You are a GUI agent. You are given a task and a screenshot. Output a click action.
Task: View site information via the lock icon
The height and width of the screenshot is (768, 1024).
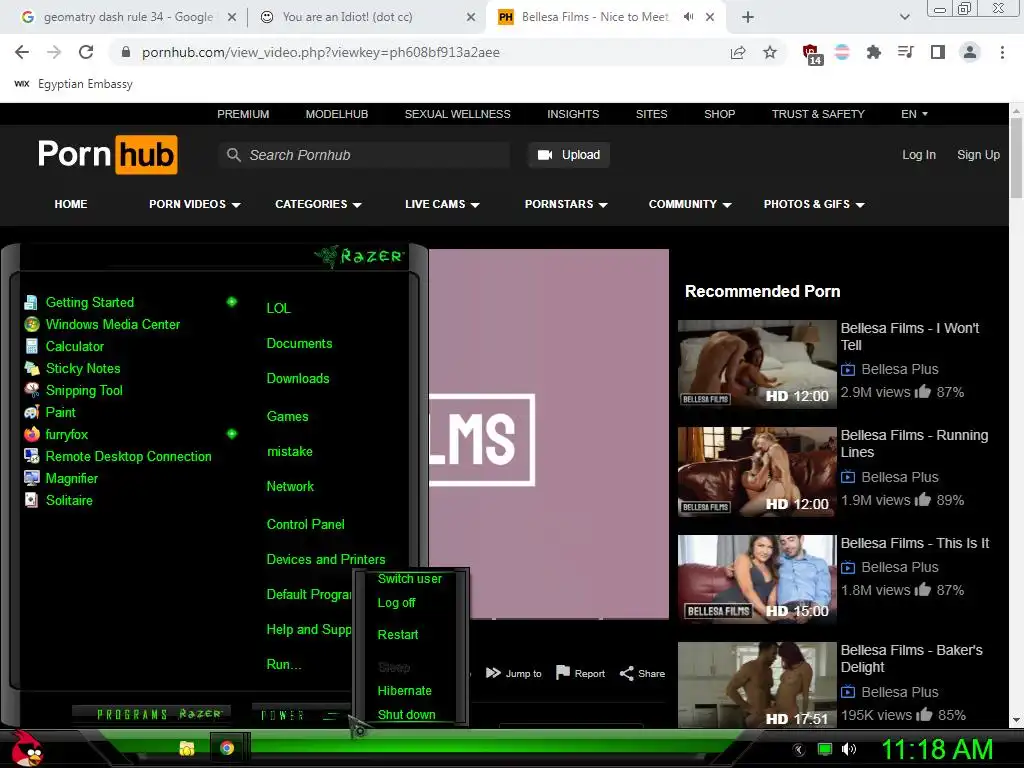tap(126, 52)
